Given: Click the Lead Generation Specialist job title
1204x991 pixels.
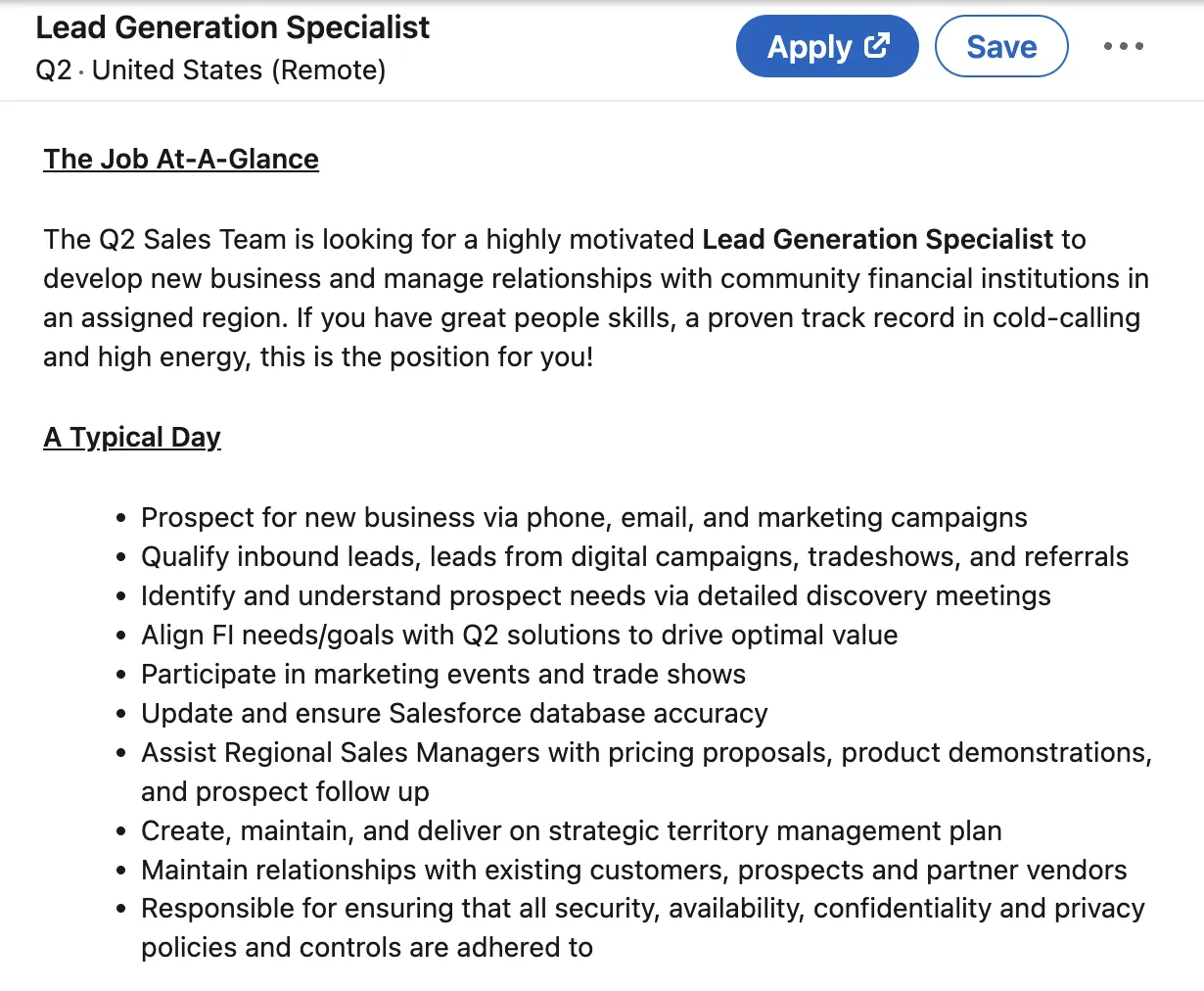Looking at the screenshot, I should point(232,27).
